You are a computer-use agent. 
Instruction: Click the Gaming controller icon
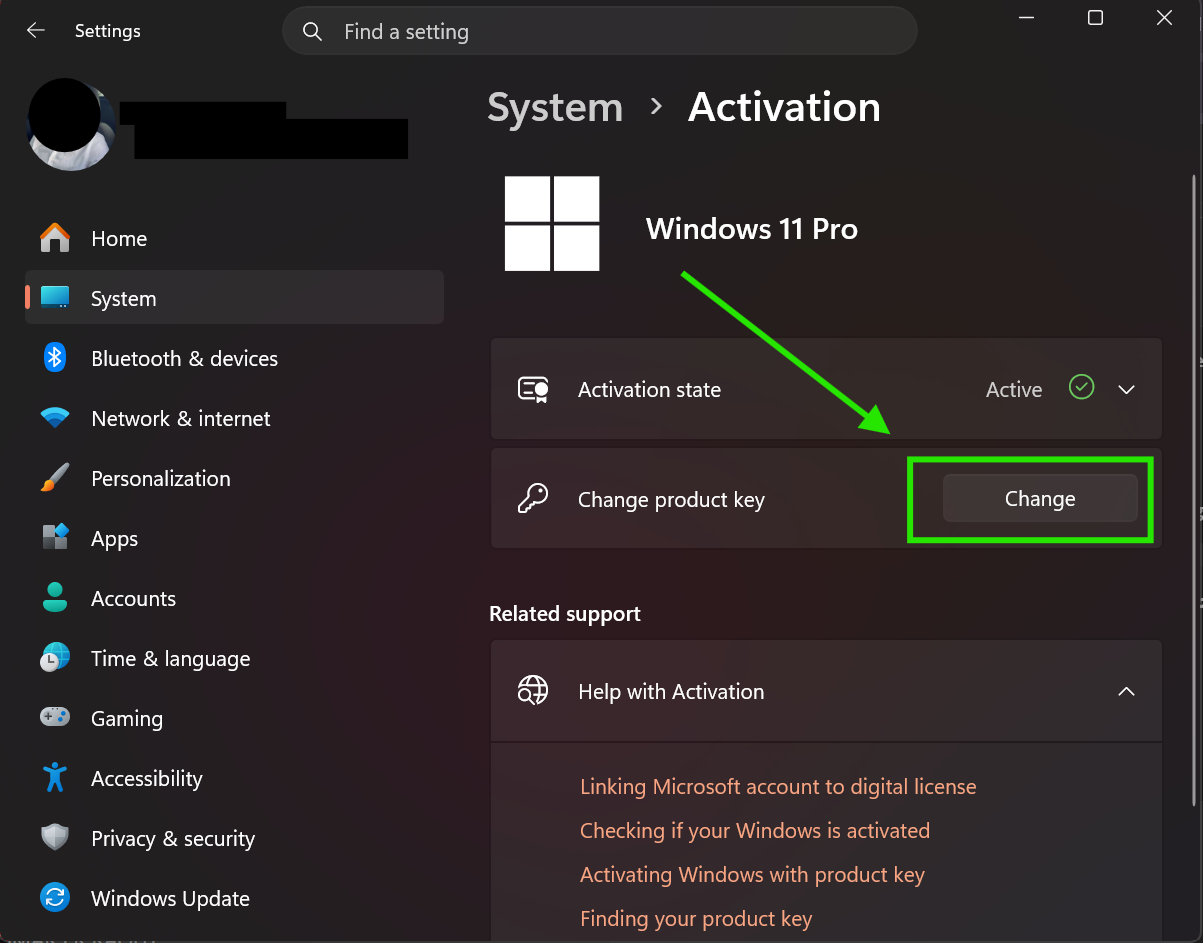[x=55, y=717]
